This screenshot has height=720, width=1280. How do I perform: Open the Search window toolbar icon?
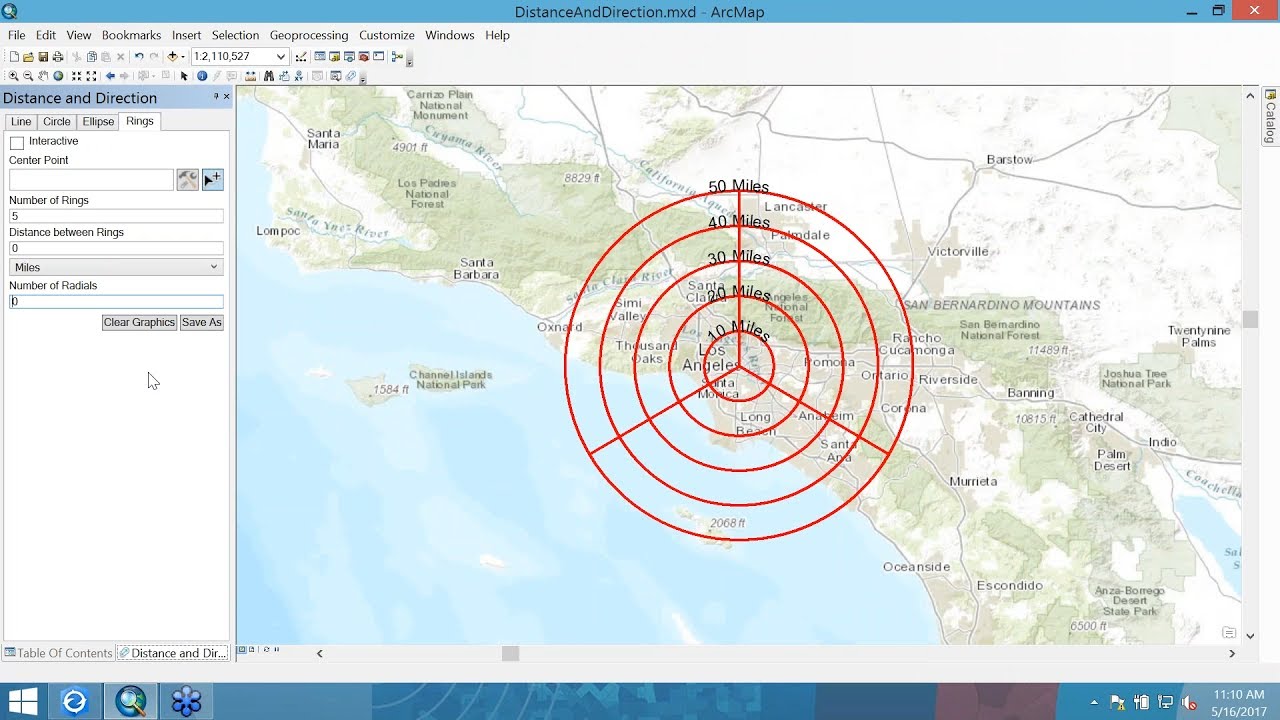[x=349, y=57]
